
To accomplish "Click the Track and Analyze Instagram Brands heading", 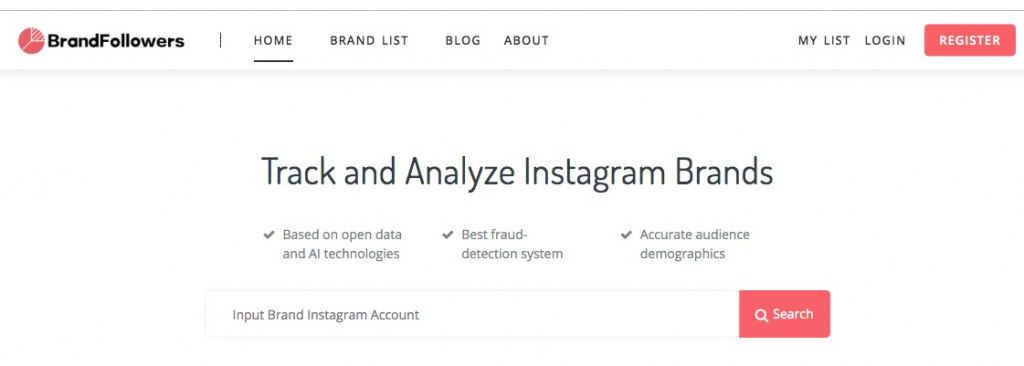I will click(x=517, y=173).
